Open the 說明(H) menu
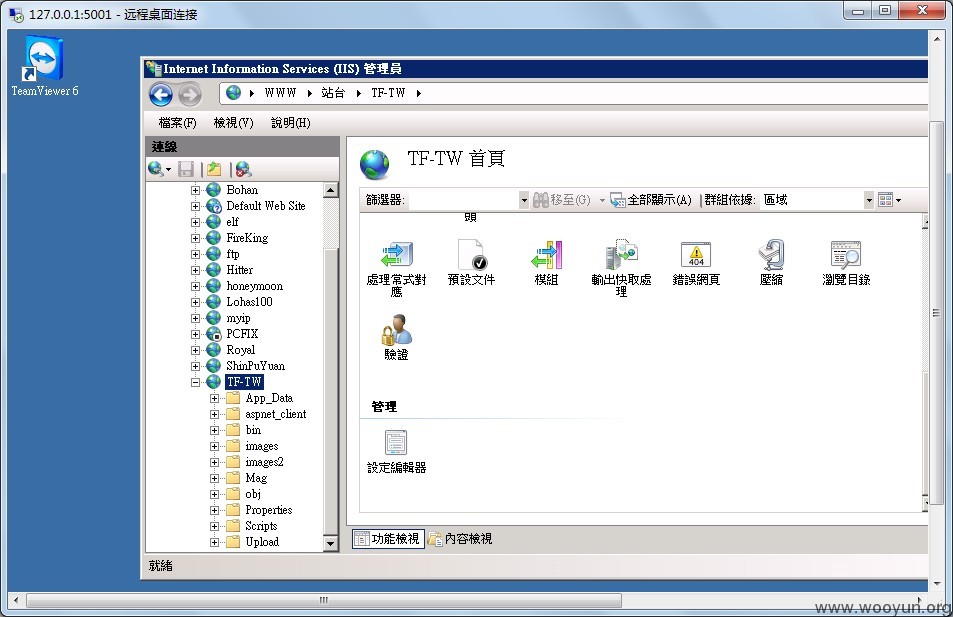The width and height of the screenshot is (953, 617). coord(291,123)
